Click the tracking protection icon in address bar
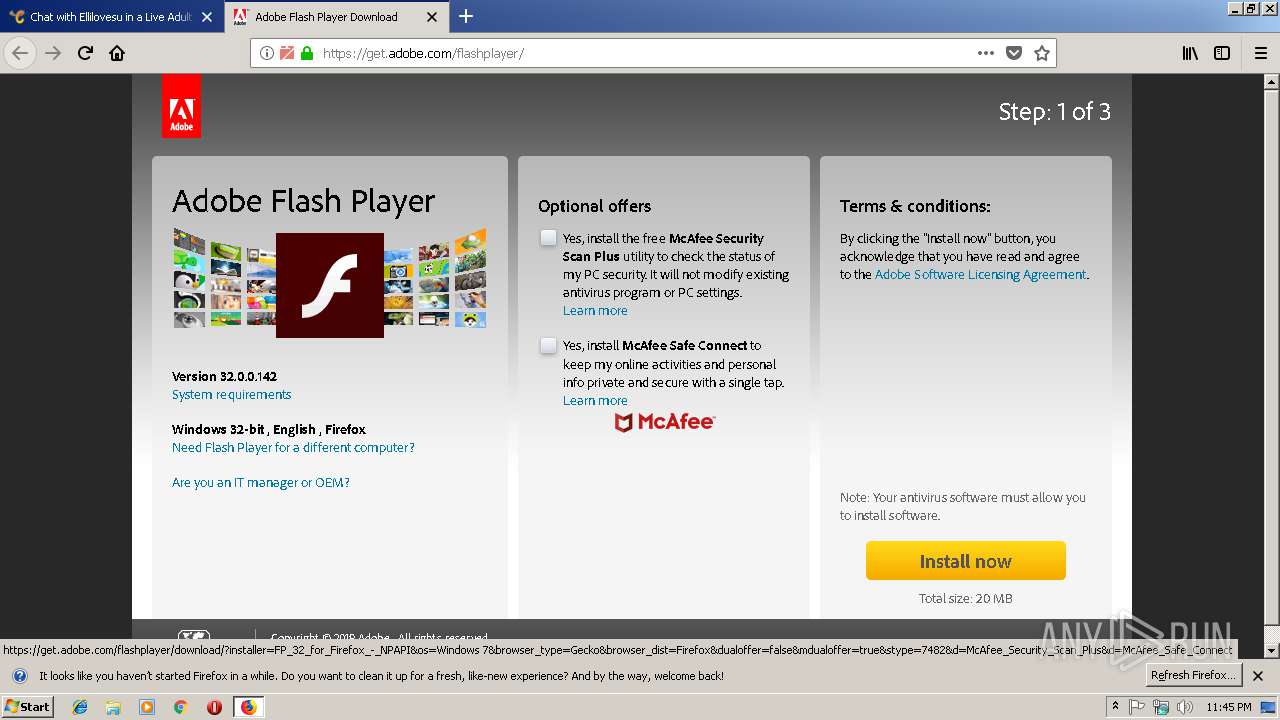 287,53
